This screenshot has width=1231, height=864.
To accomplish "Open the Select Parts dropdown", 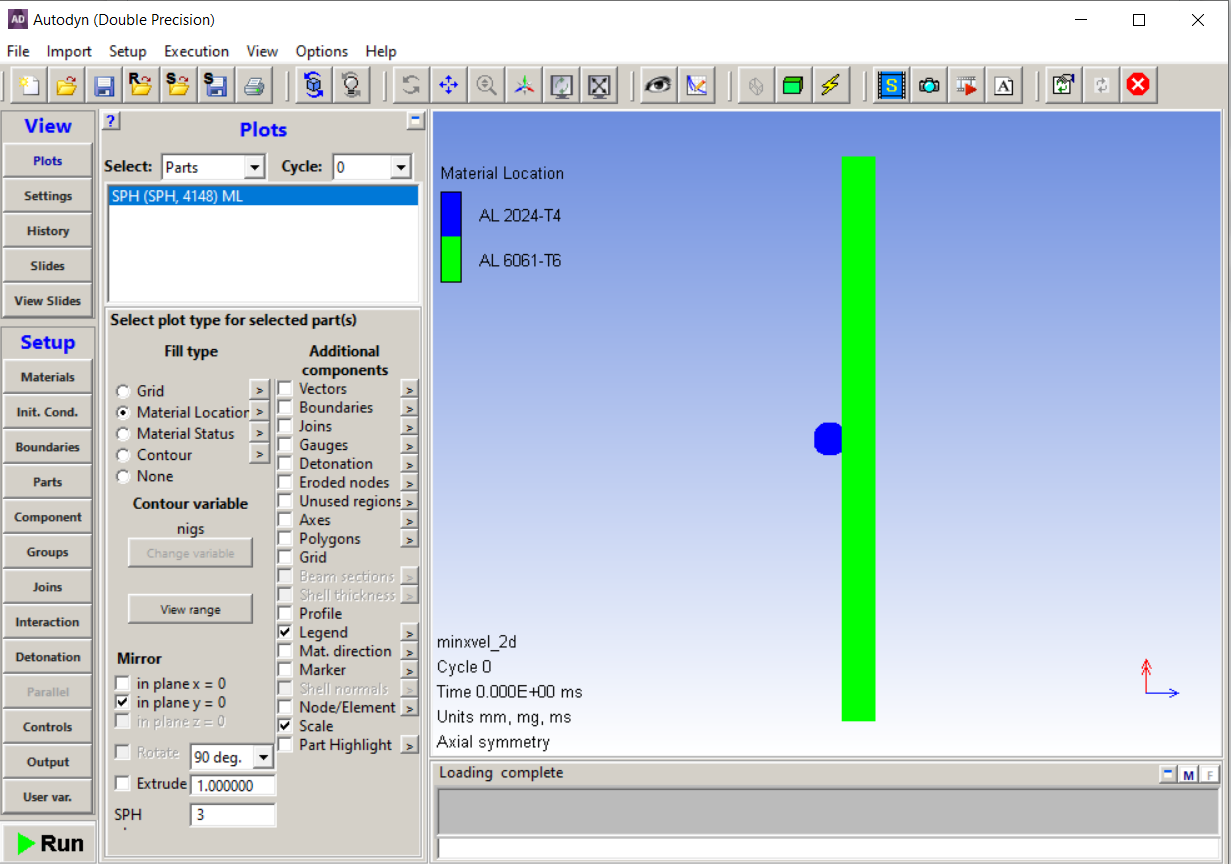I will click(255, 168).
